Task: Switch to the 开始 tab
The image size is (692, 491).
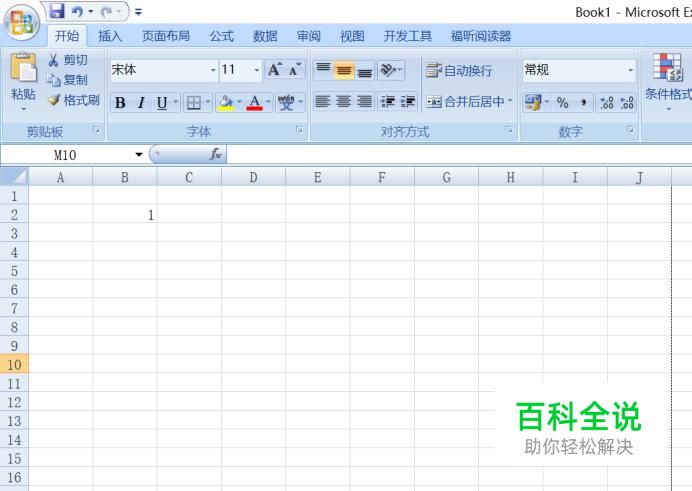Action: click(x=67, y=36)
